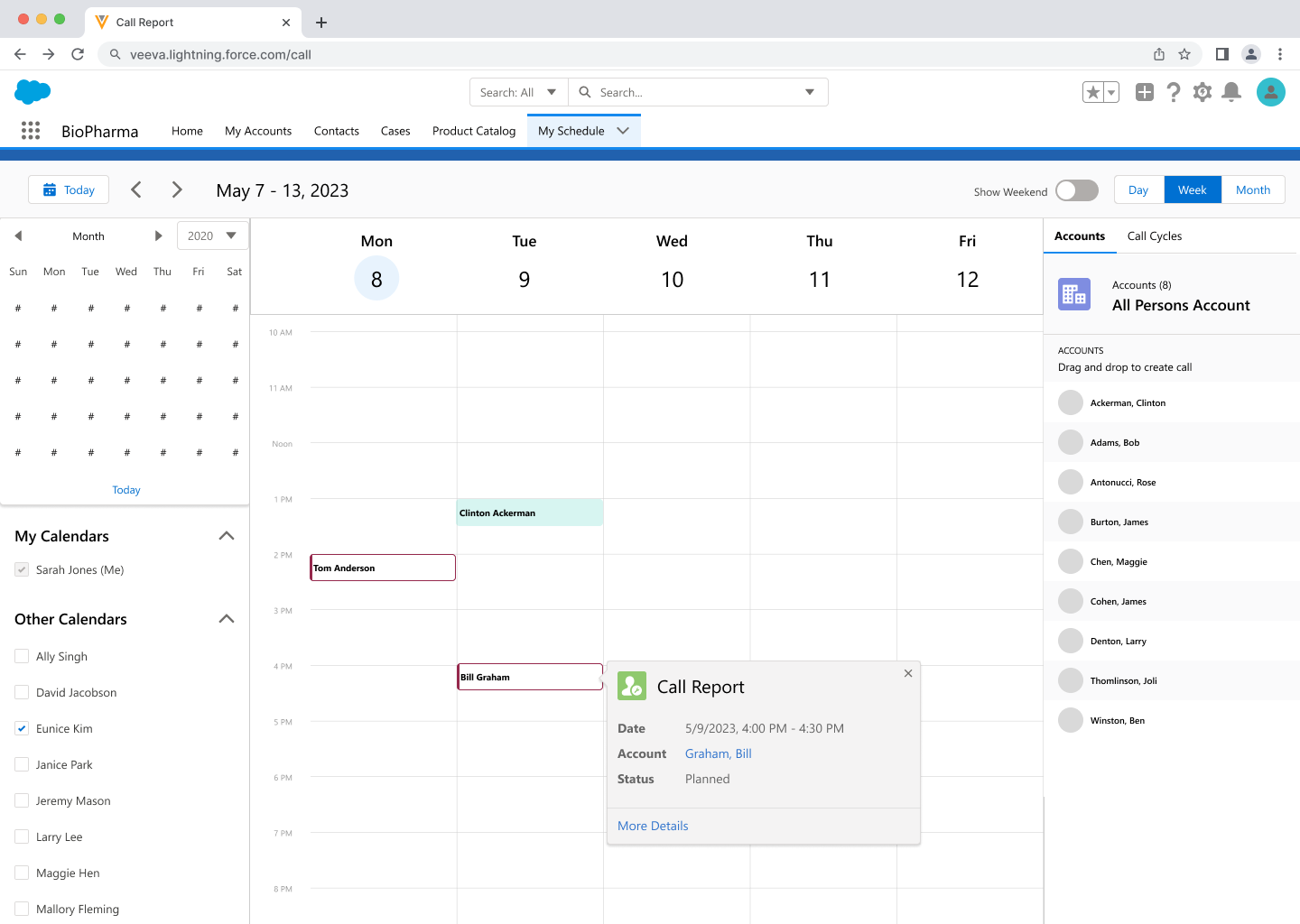Uncheck the Eunice Kim calendar
The image size is (1300, 924).
(x=22, y=728)
